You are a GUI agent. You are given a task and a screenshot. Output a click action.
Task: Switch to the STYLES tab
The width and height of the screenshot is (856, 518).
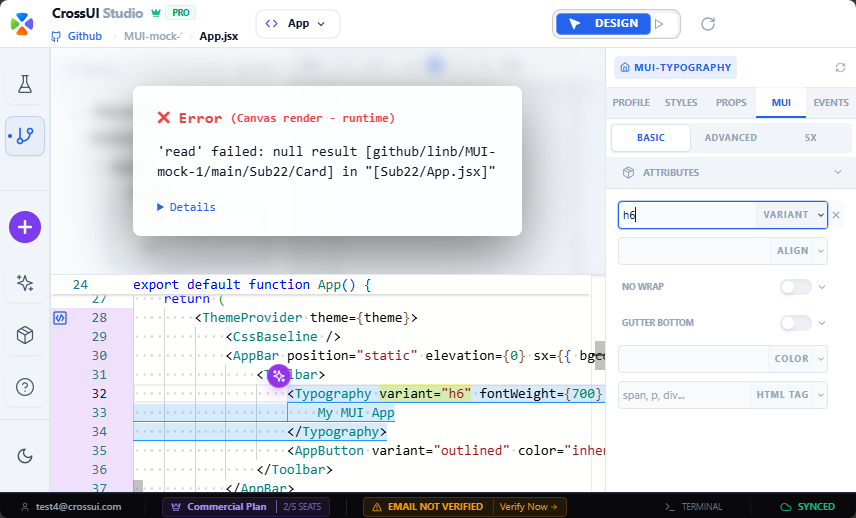pyautogui.click(x=681, y=103)
